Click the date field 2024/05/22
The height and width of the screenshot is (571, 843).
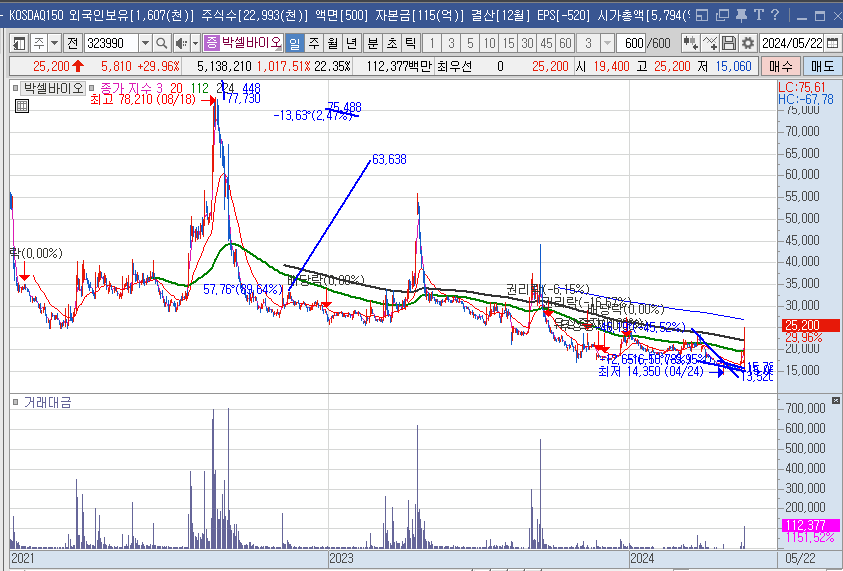point(791,42)
